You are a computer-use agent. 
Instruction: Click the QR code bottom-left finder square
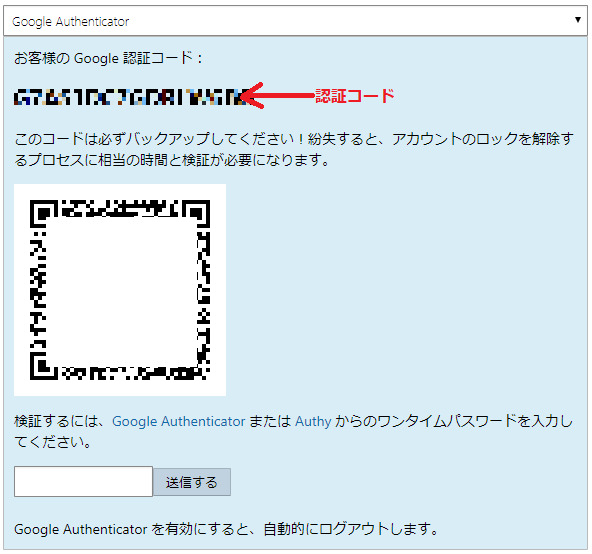point(43,366)
